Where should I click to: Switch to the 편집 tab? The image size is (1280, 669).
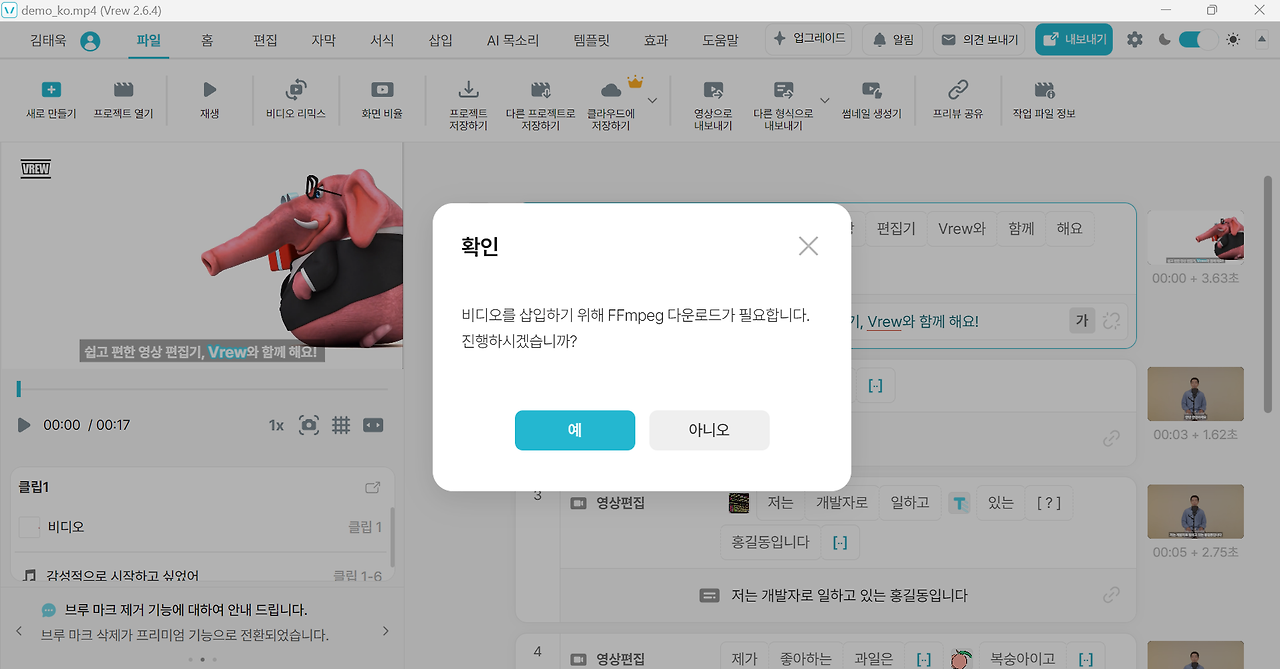pos(265,40)
